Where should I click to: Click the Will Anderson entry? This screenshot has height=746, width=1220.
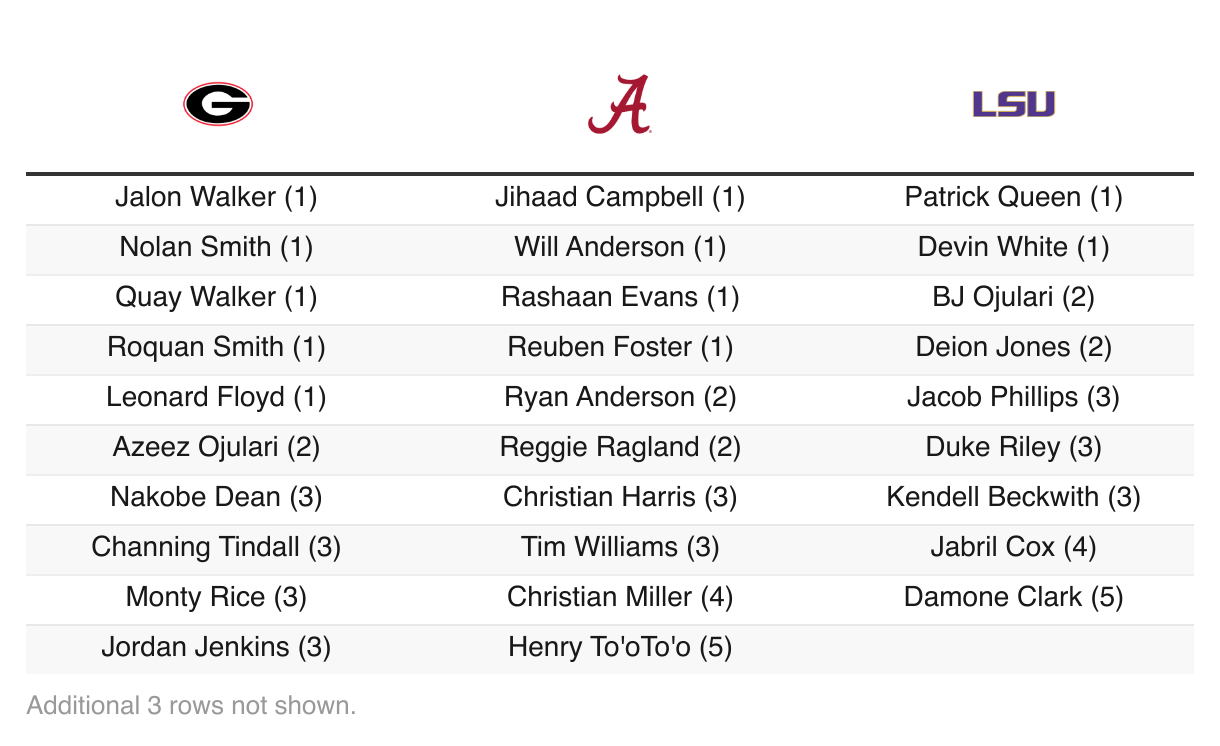tap(620, 247)
